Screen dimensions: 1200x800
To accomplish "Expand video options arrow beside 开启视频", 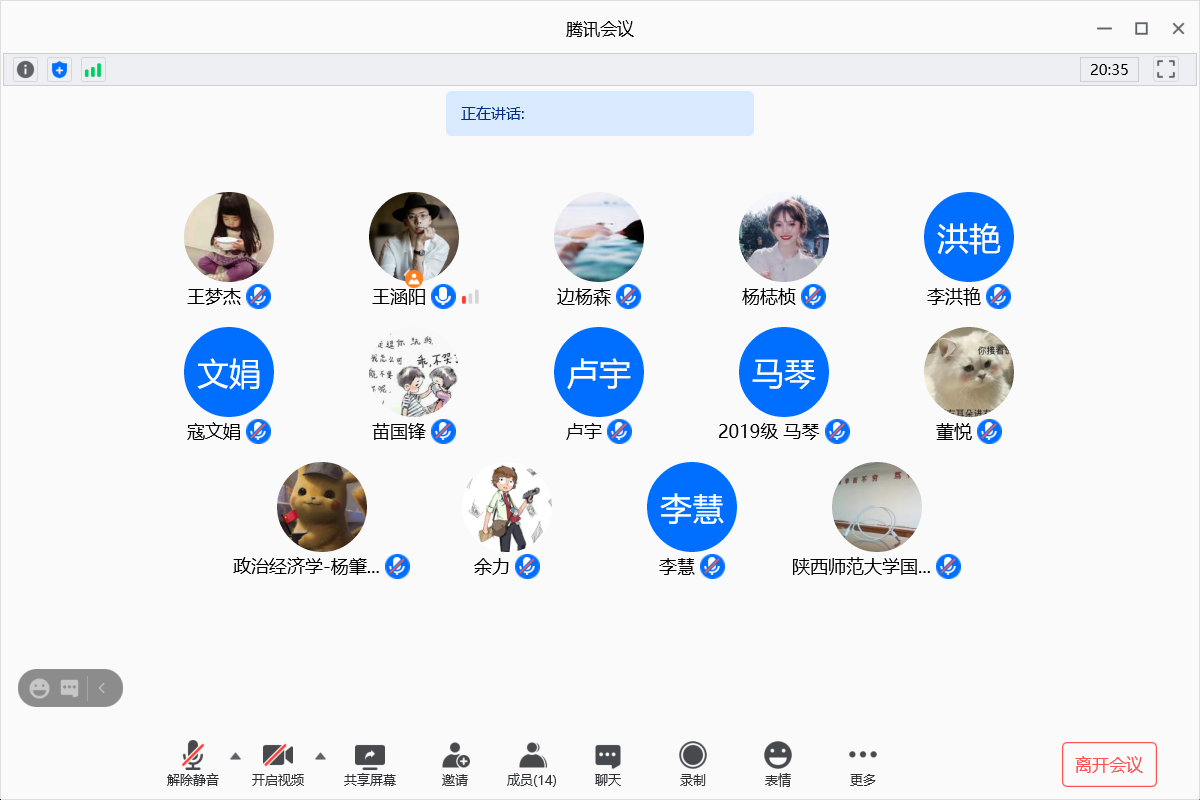I will pyautogui.click(x=320, y=755).
